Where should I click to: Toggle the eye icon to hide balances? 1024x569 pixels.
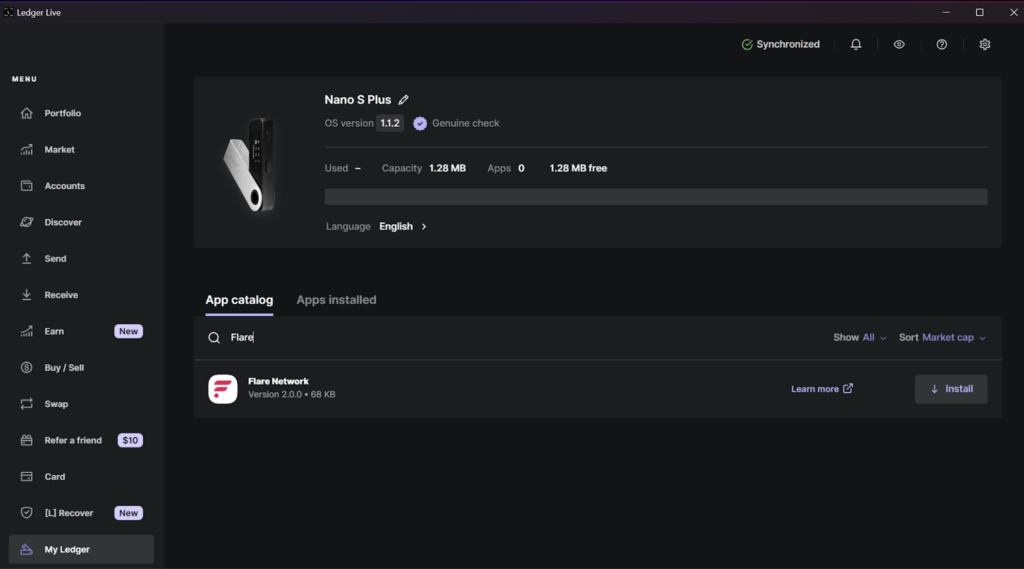coord(899,45)
